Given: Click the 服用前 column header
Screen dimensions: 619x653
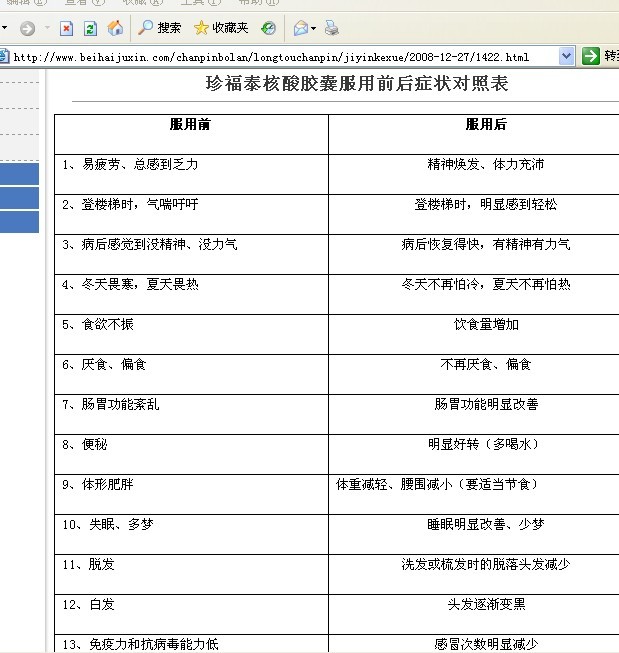Looking at the screenshot, I should click(x=190, y=125).
